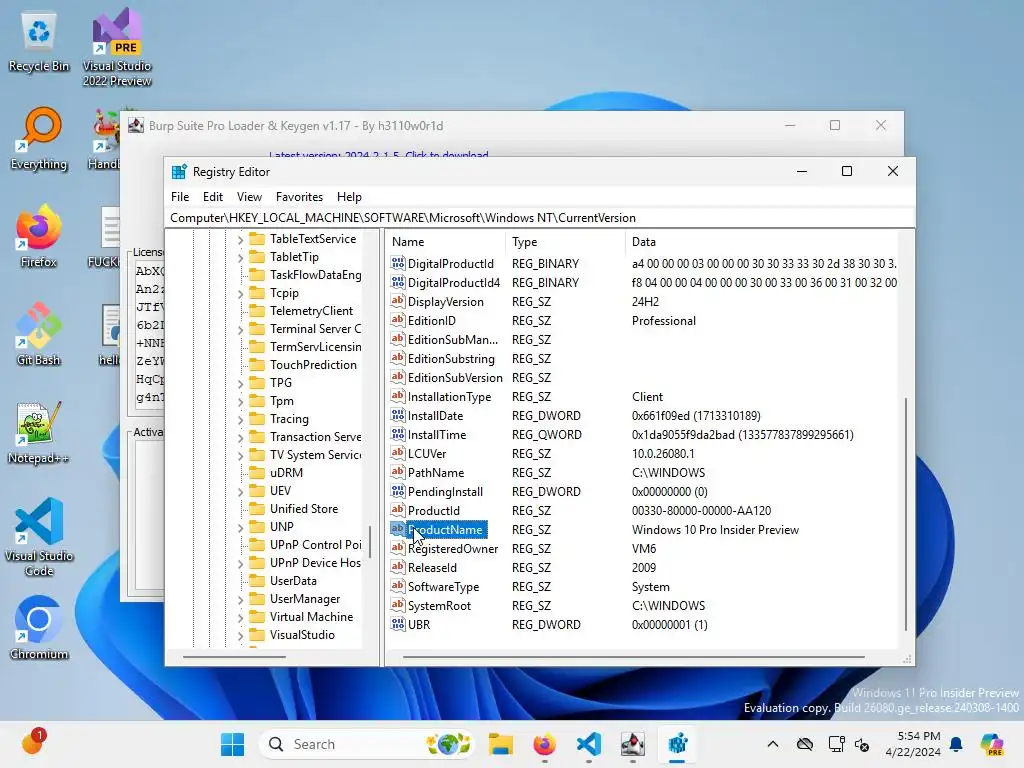1024x768 pixels.
Task: Sort values by the Type column header
Action: pos(565,242)
